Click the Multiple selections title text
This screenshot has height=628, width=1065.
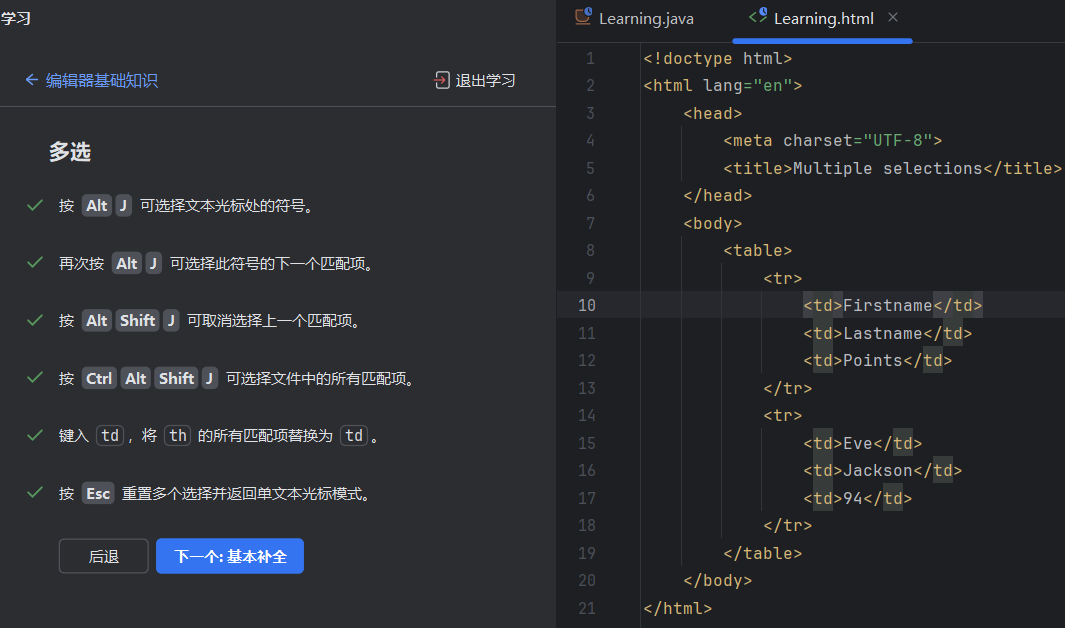(888, 168)
